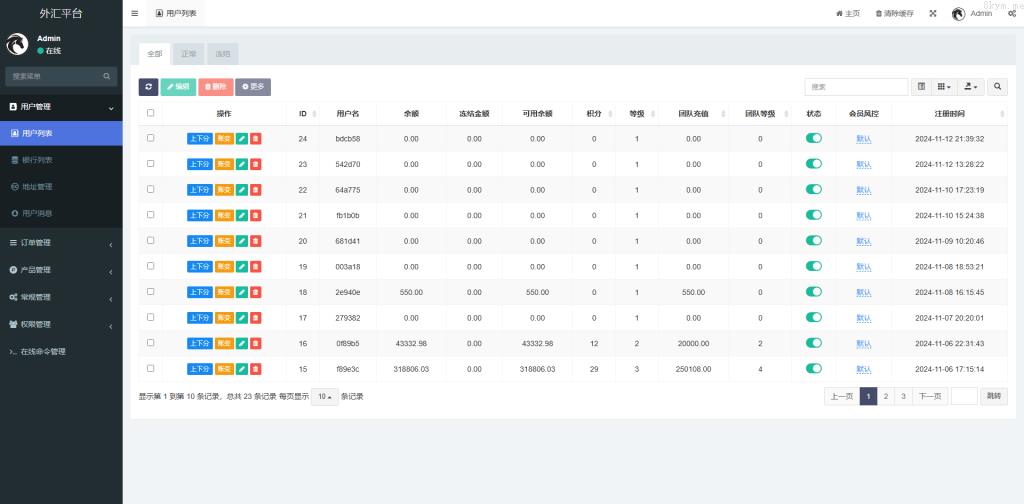Click the hamburger icon to collapse sidebar
This screenshot has width=1024, height=504.
[135, 14]
